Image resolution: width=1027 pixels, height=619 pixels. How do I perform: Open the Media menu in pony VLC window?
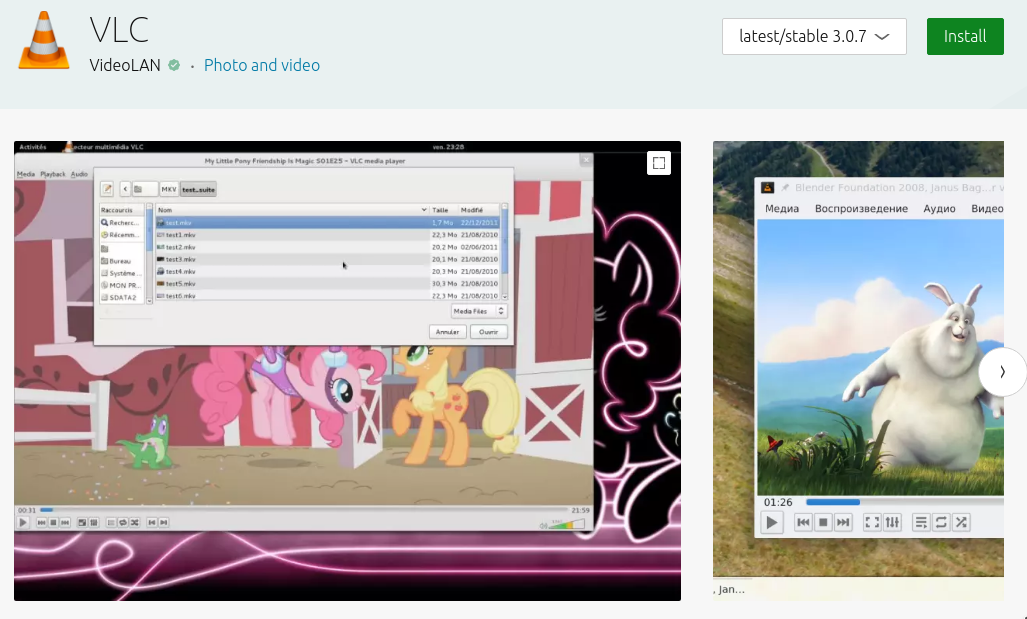[26, 174]
